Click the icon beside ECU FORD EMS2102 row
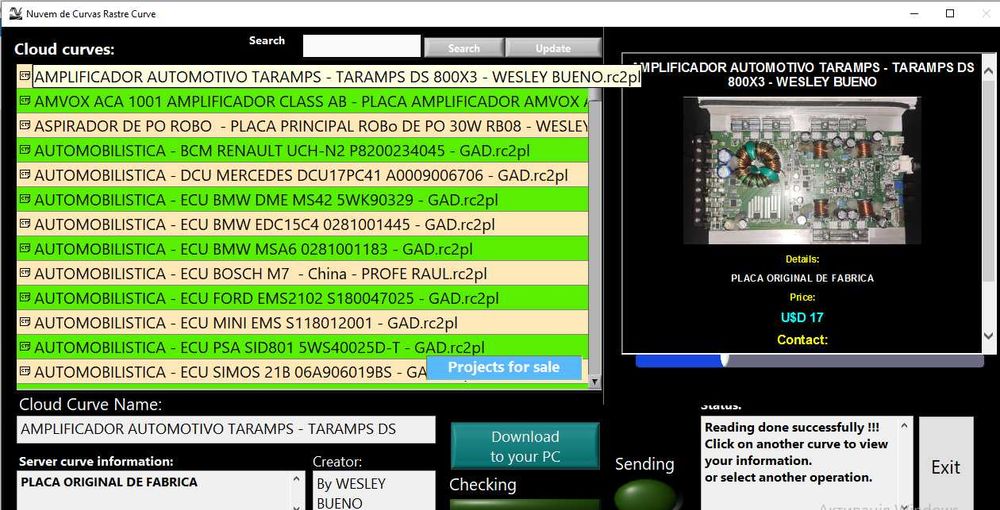Image resolution: width=1000 pixels, height=510 pixels. coord(25,297)
